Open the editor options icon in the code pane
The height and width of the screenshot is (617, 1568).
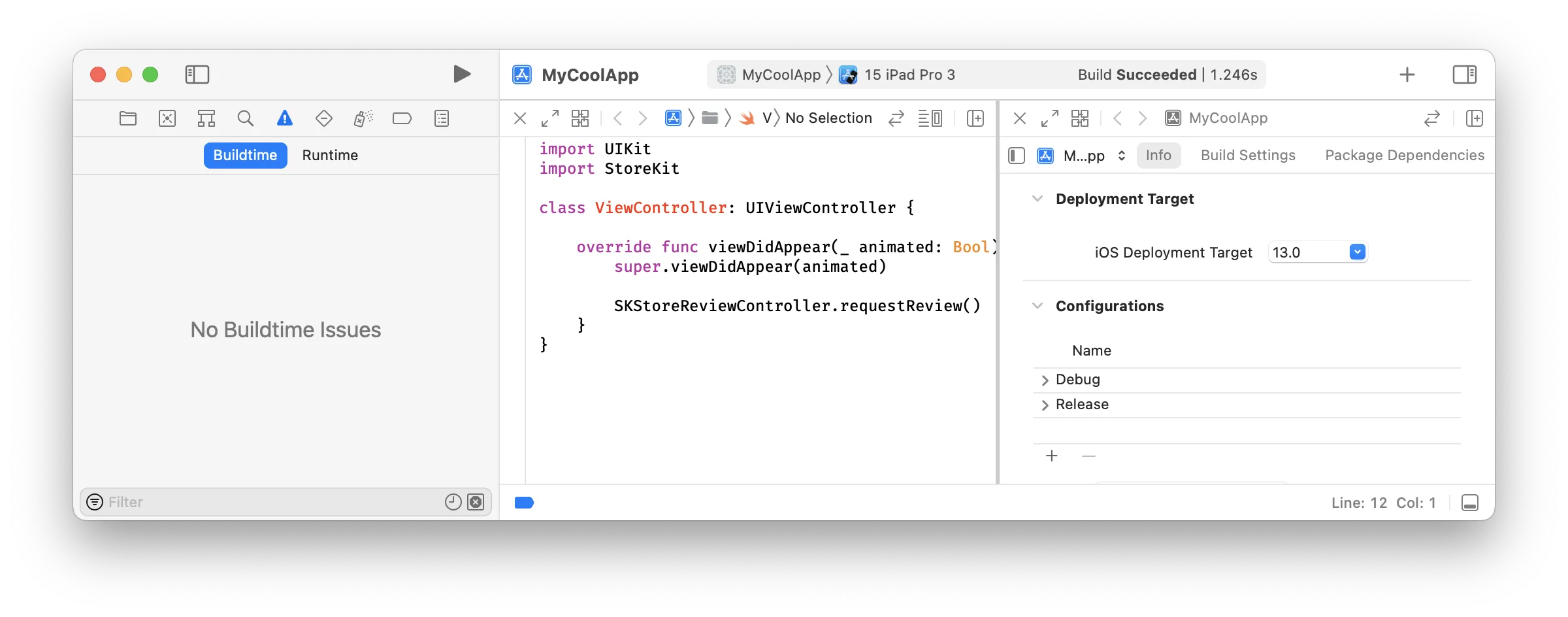click(x=930, y=118)
